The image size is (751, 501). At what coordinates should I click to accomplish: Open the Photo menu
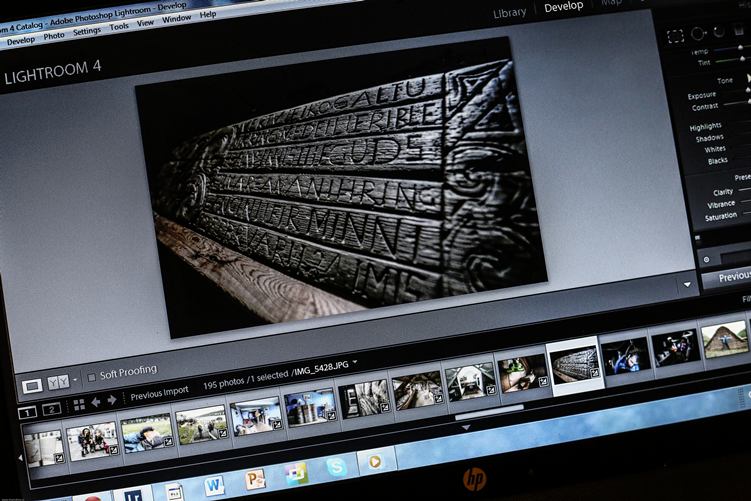click(54, 36)
